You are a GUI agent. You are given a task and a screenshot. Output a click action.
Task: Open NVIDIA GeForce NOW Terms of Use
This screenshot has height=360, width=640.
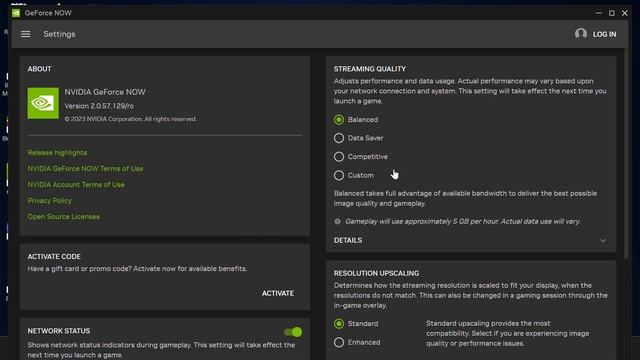point(85,169)
